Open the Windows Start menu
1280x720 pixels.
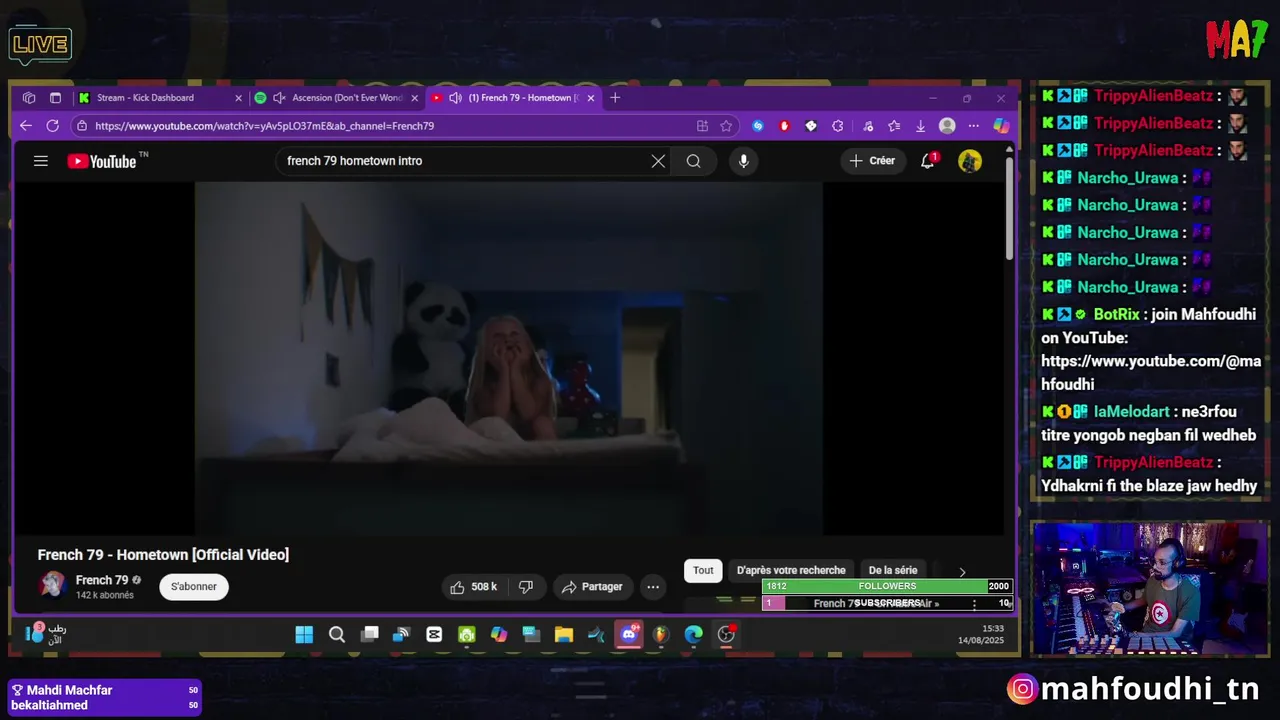tap(304, 634)
